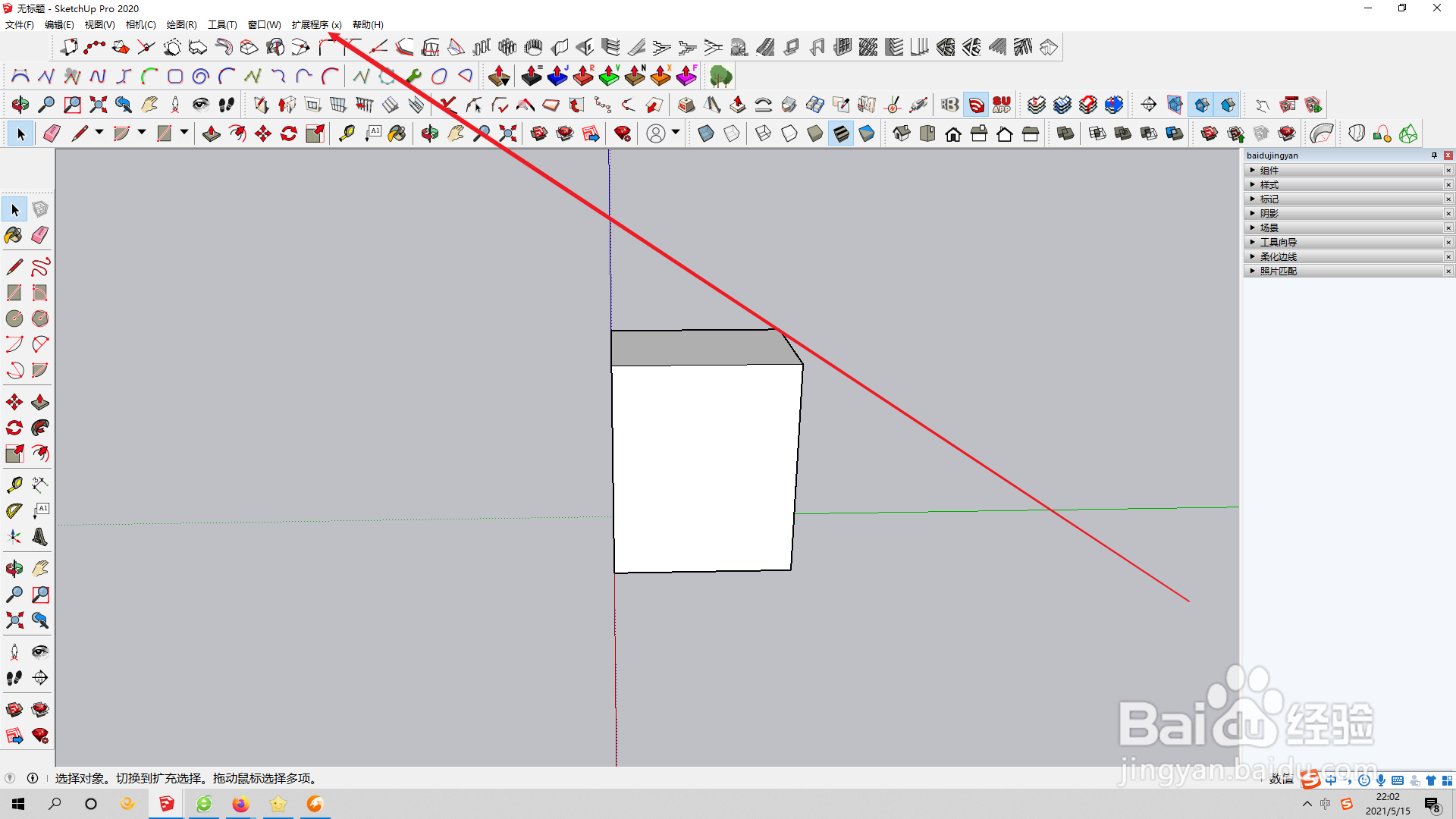Open the Firefox icon in the taskbar
This screenshot has width=1456, height=819.
240,804
